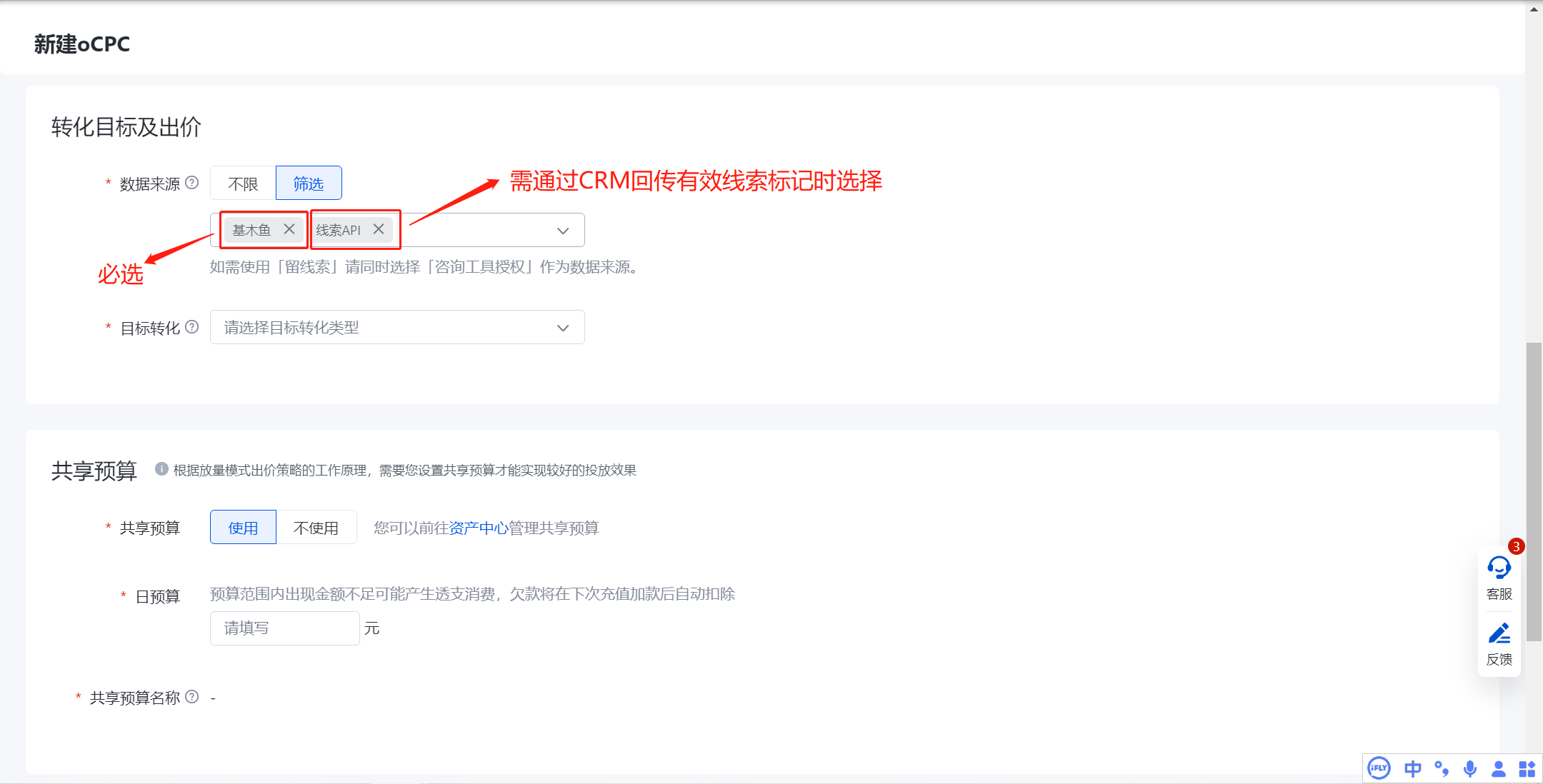Click the vertical page scrollbar thumb
The width and height of the screenshot is (1543, 784).
[1533, 491]
